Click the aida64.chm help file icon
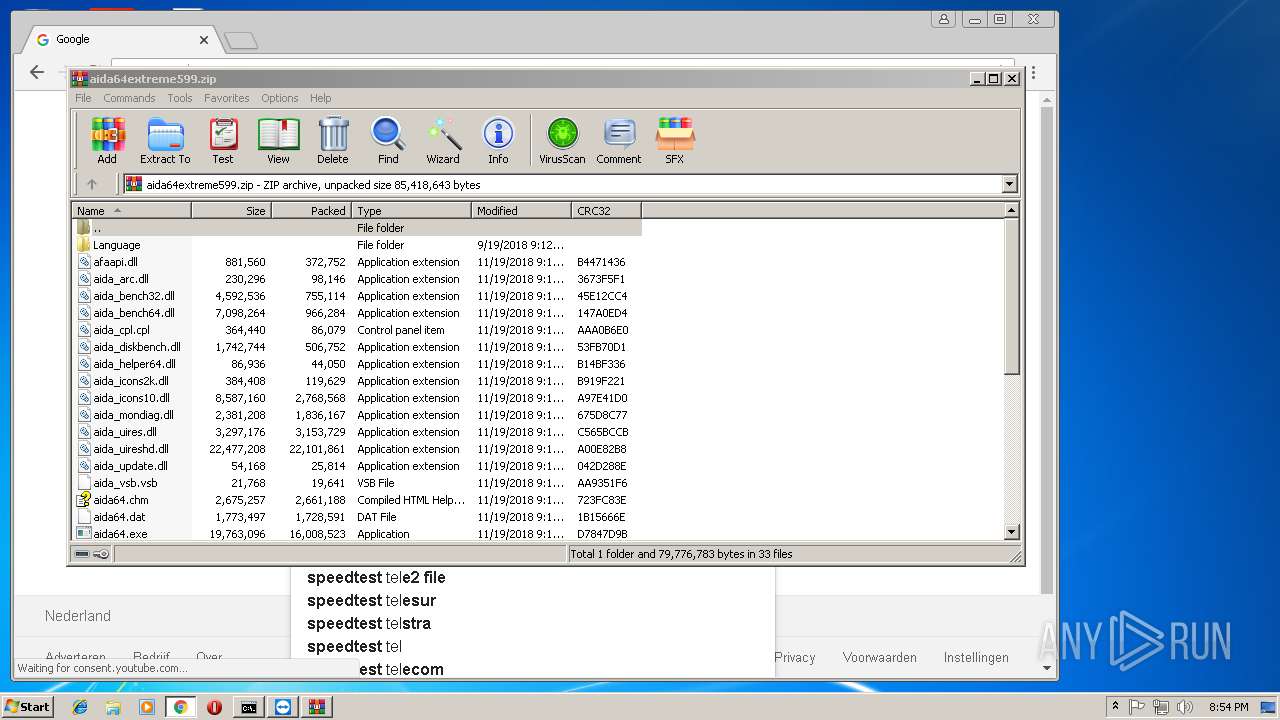The image size is (1280, 720). (84, 499)
